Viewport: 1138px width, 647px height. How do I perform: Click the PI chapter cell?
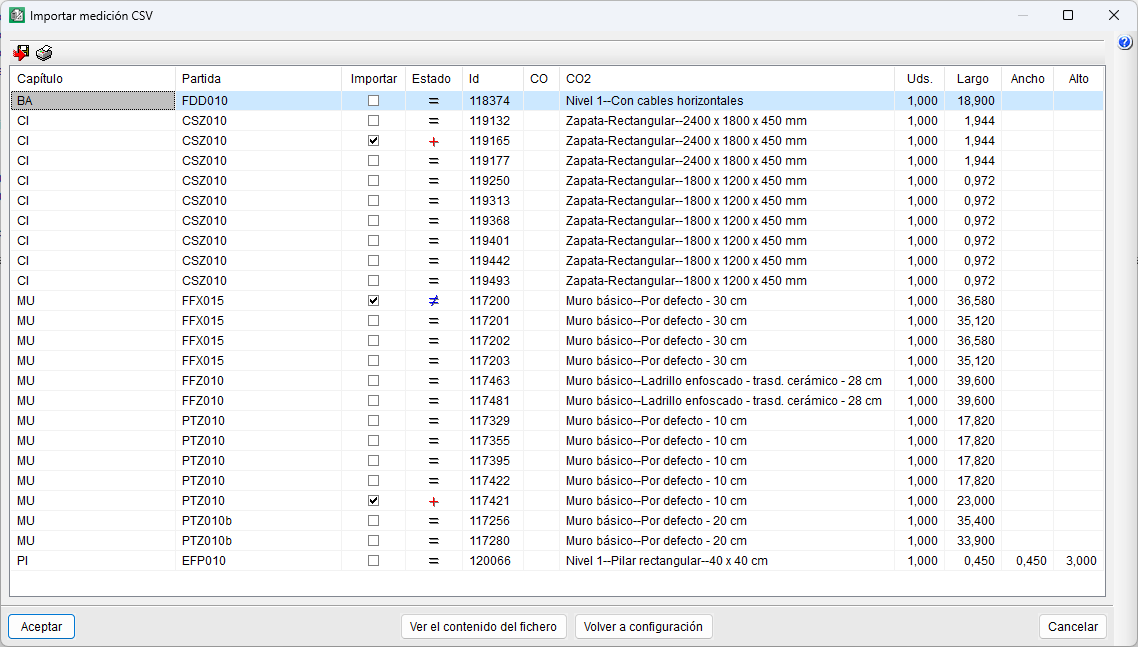coord(92,561)
